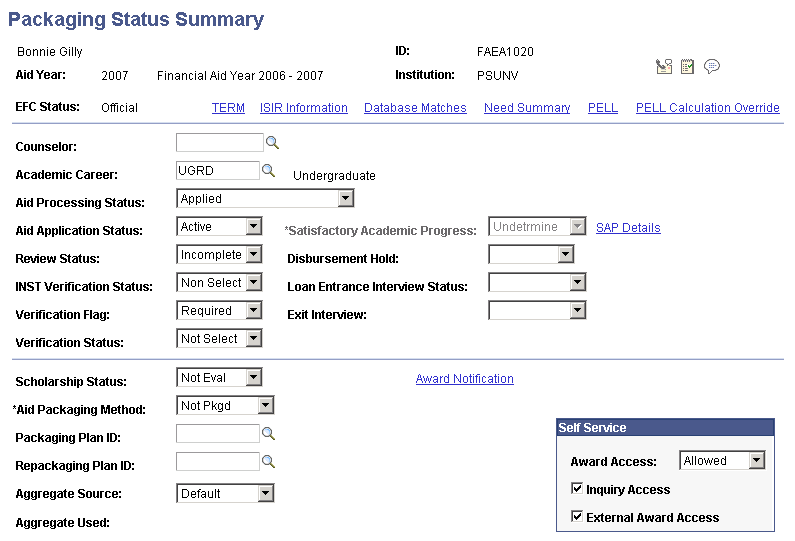
Task: Select the Institution value PSUNV
Action: pyautogui.click(x=497, y=76)
